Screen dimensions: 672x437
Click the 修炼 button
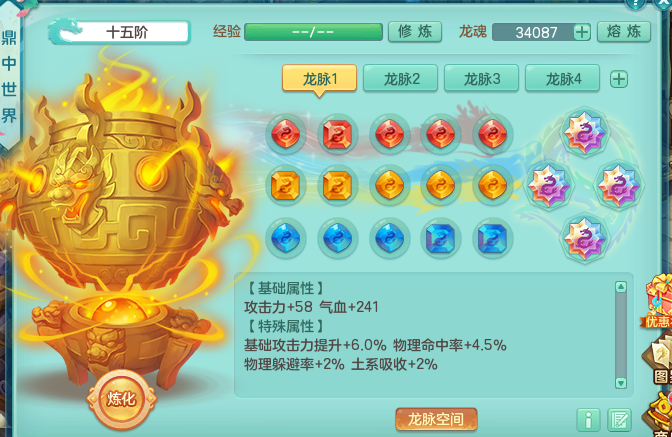[415, 32]
